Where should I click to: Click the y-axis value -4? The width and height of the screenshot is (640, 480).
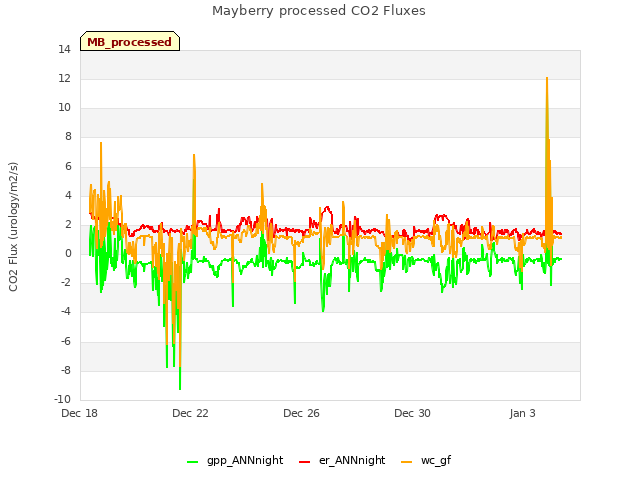click(x=66, y=312)
